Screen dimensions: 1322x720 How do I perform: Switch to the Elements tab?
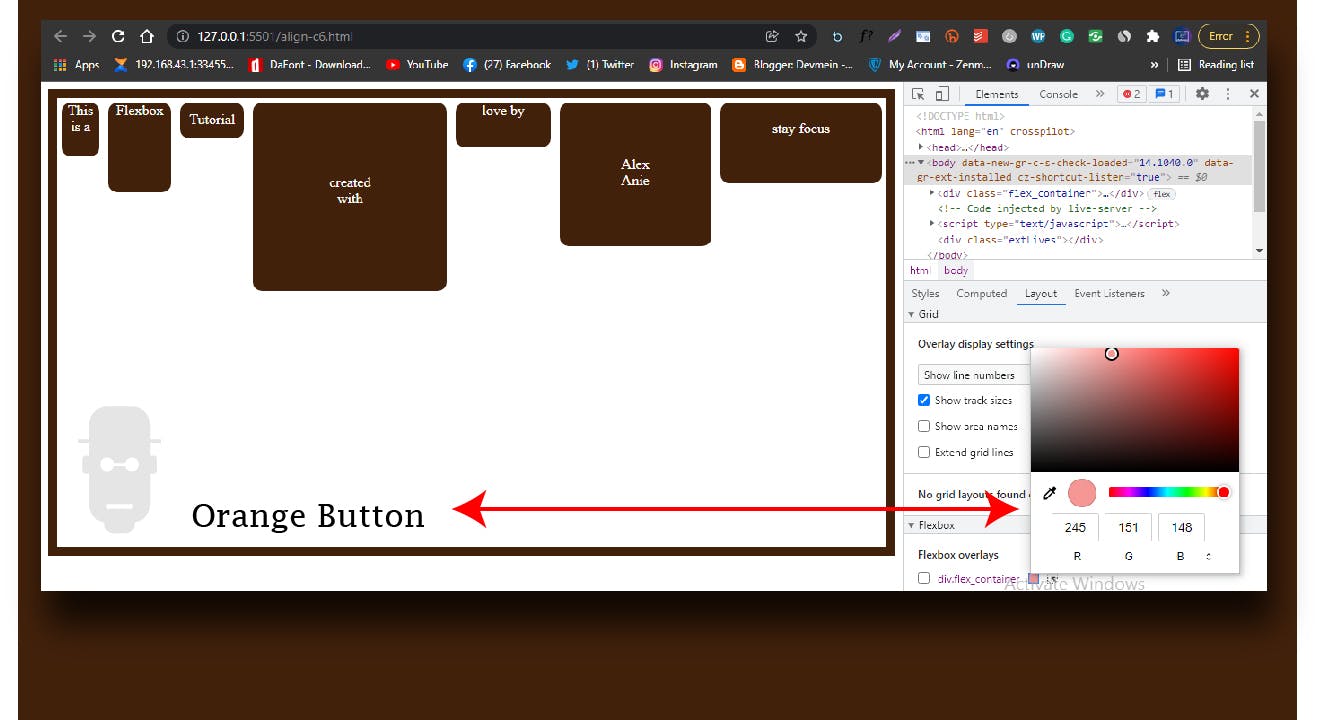996,94
